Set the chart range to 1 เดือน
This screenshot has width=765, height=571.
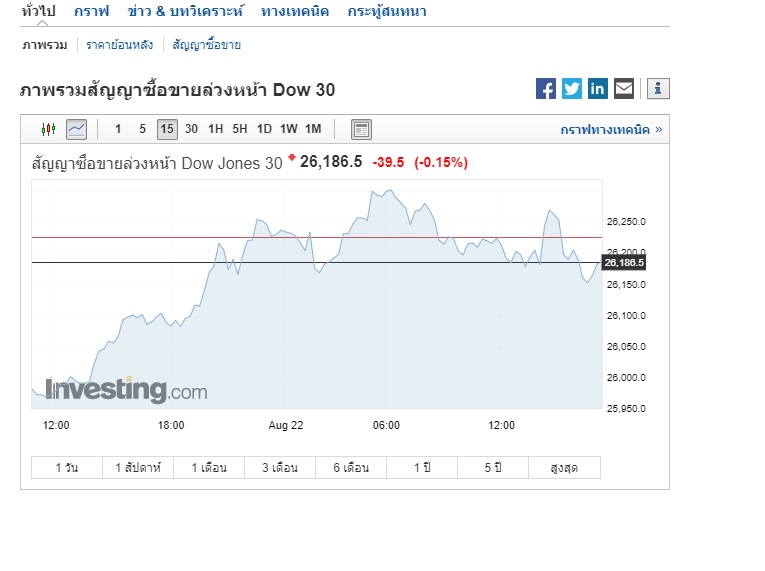(200, 468)
